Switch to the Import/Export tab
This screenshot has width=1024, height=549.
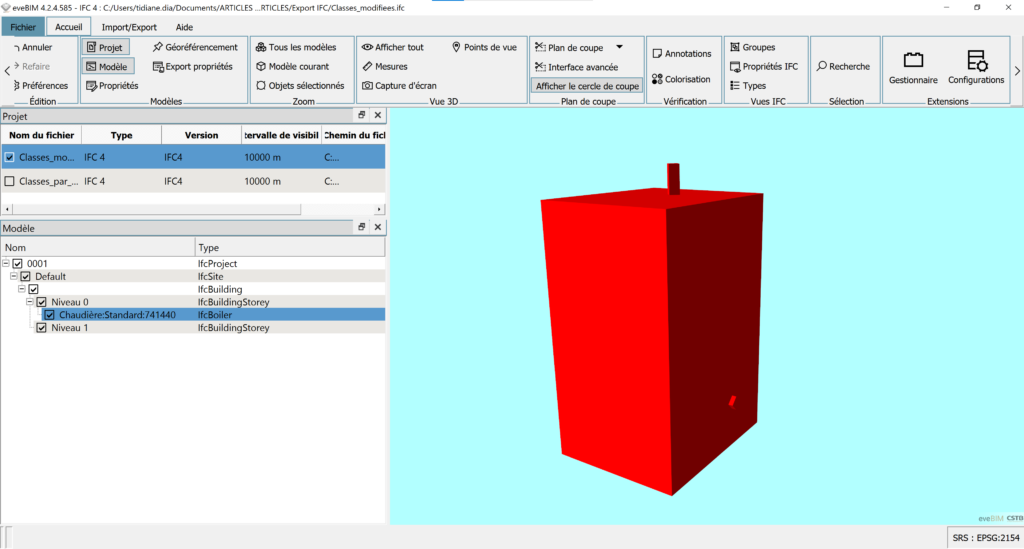tap(128, 27)
